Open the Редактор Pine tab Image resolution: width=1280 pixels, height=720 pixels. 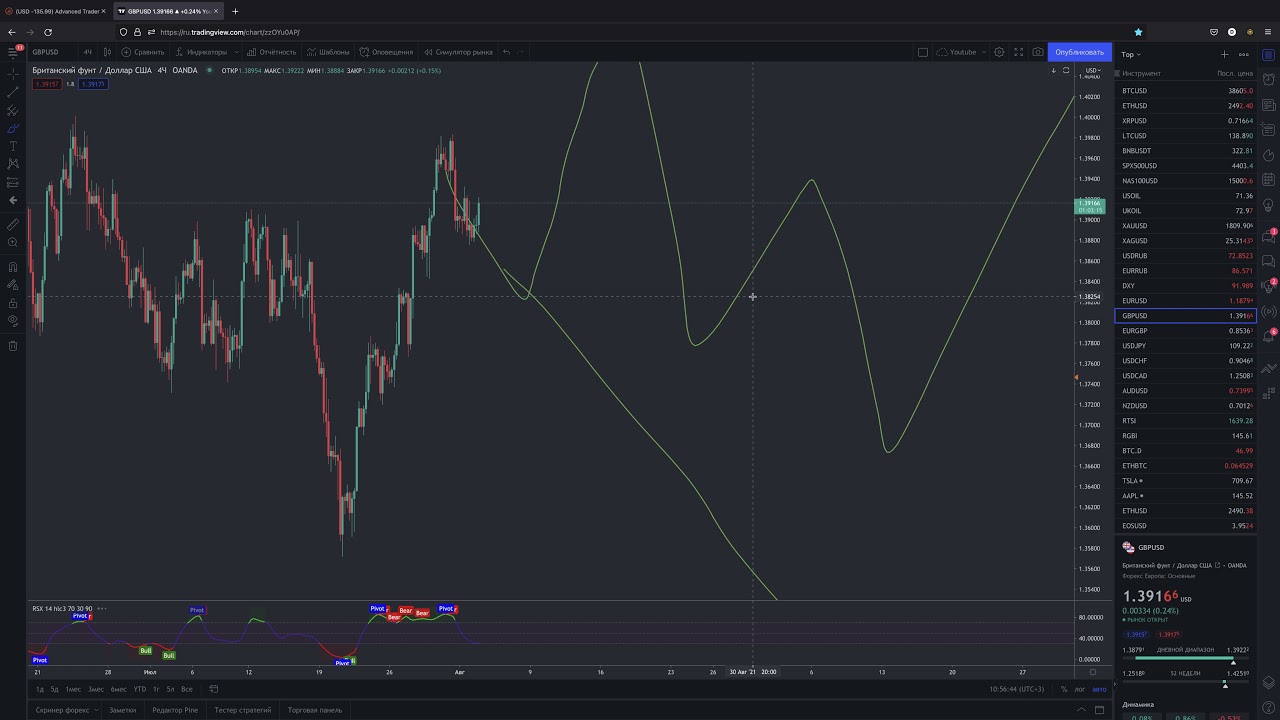tap(175, 710)
